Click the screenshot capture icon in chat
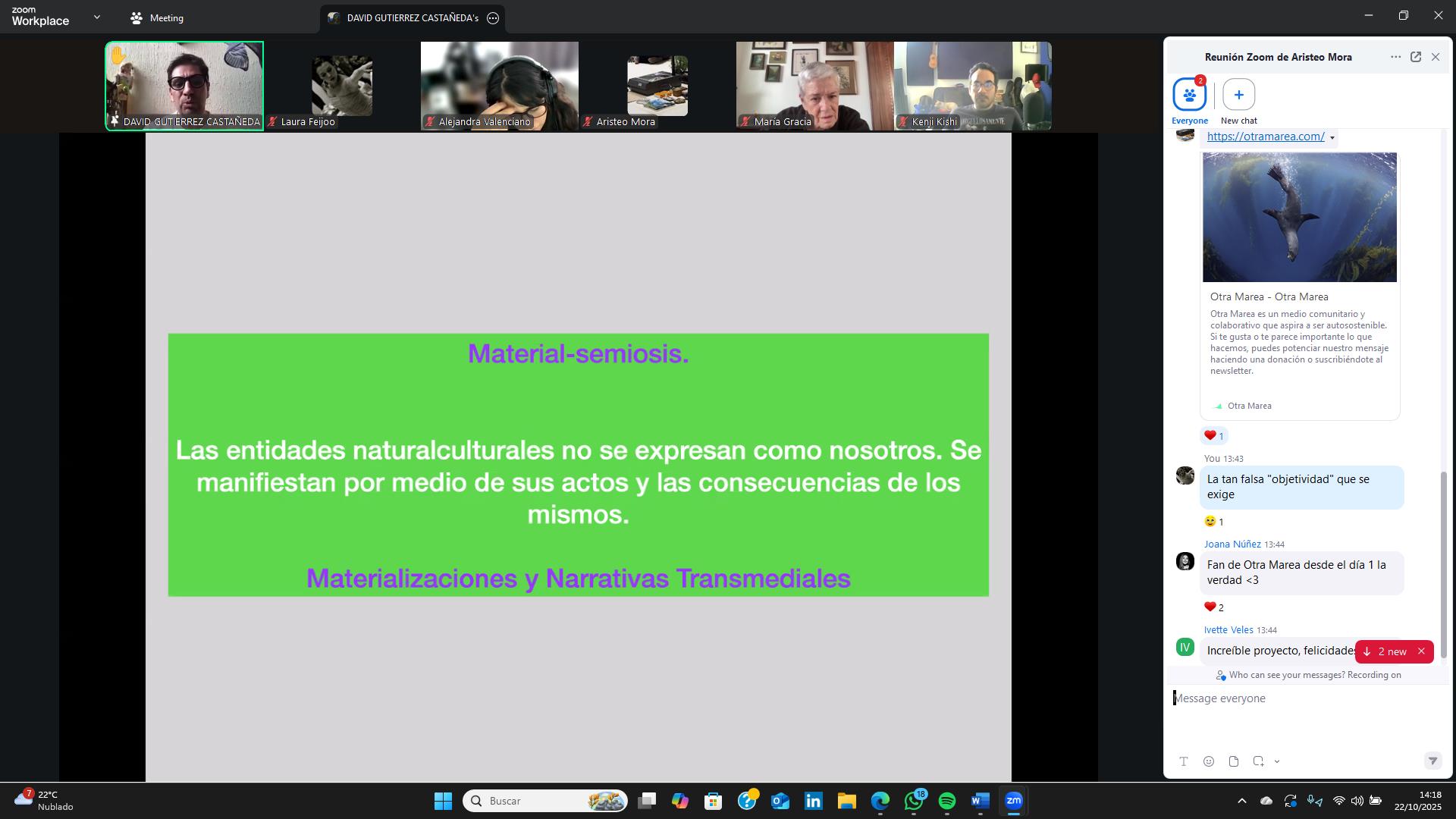Viewport: 1456px width, 819px height. 1258,761
